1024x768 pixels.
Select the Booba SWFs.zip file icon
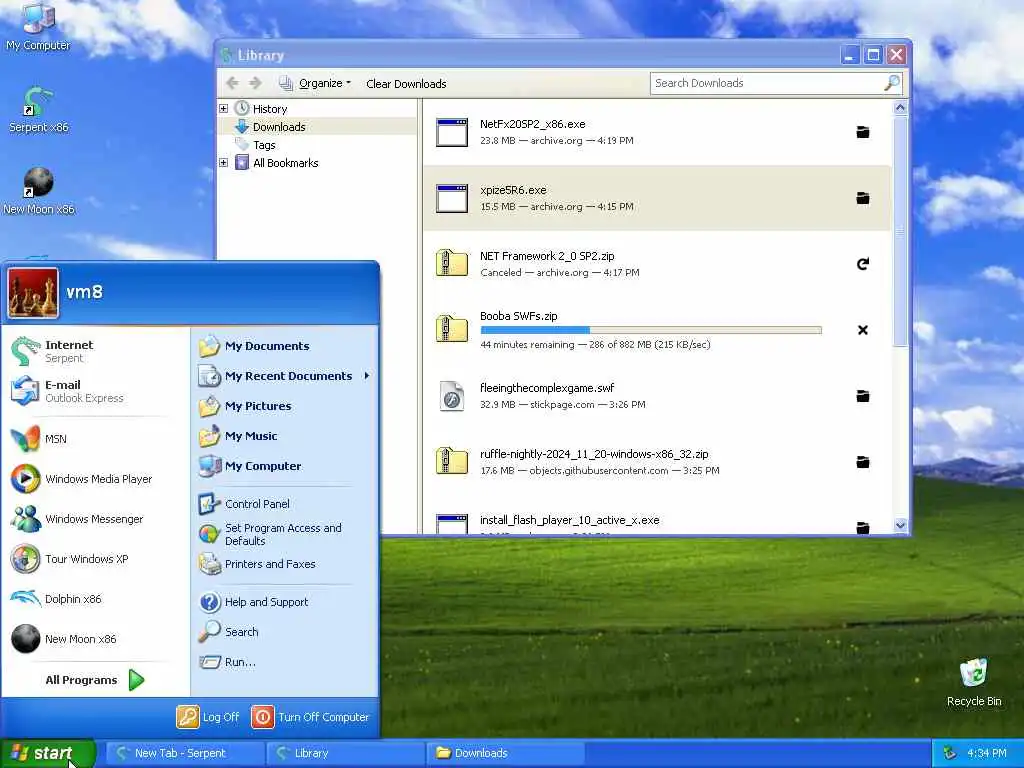click(x=452, y=329)
